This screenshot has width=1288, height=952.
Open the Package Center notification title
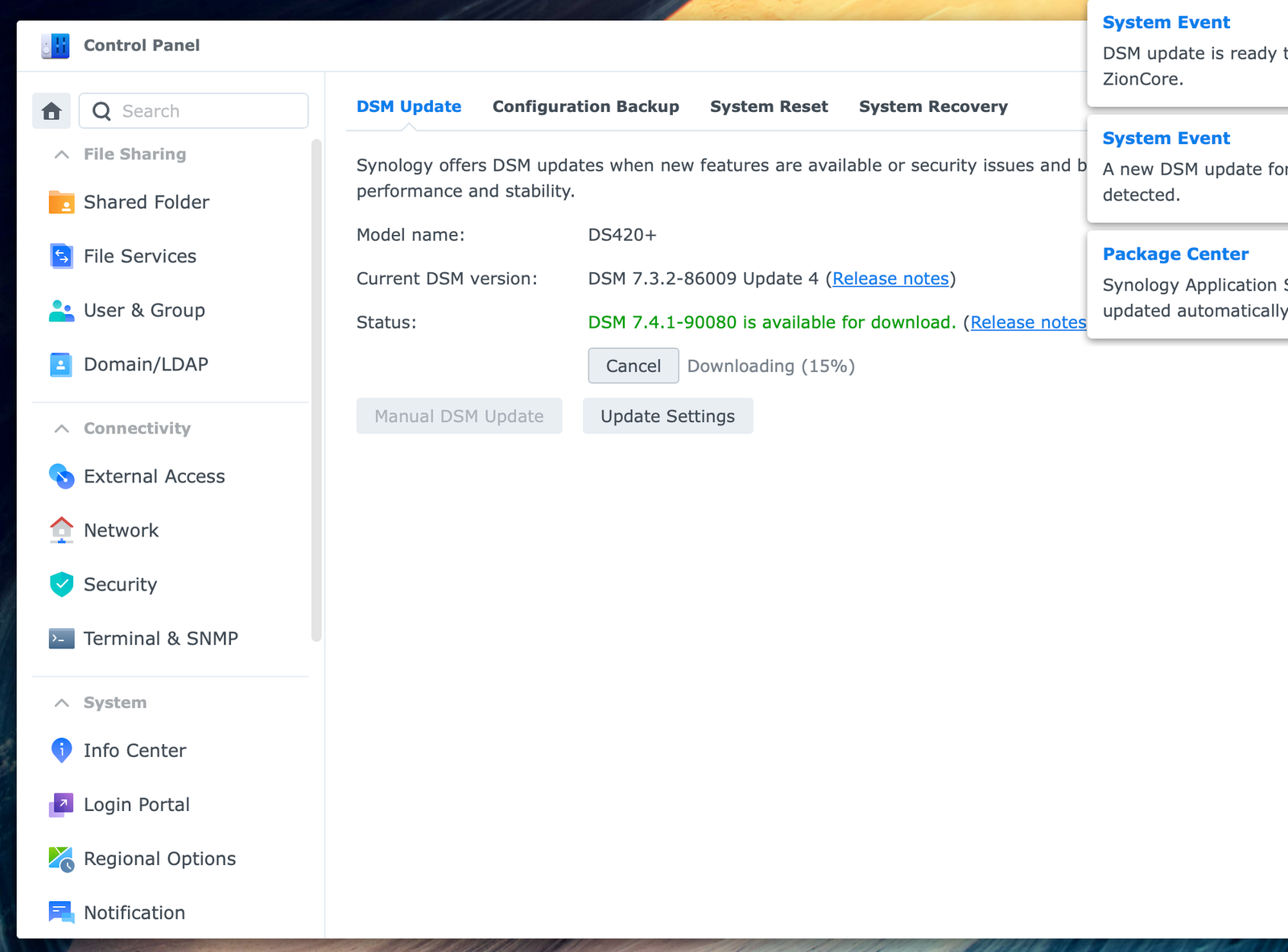tap(1175, 254)
